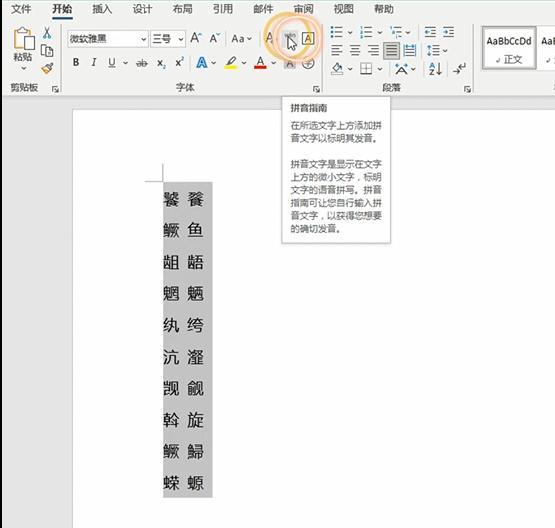Open the Numbering dropdown arrow
555x528 pixels.
380,33
